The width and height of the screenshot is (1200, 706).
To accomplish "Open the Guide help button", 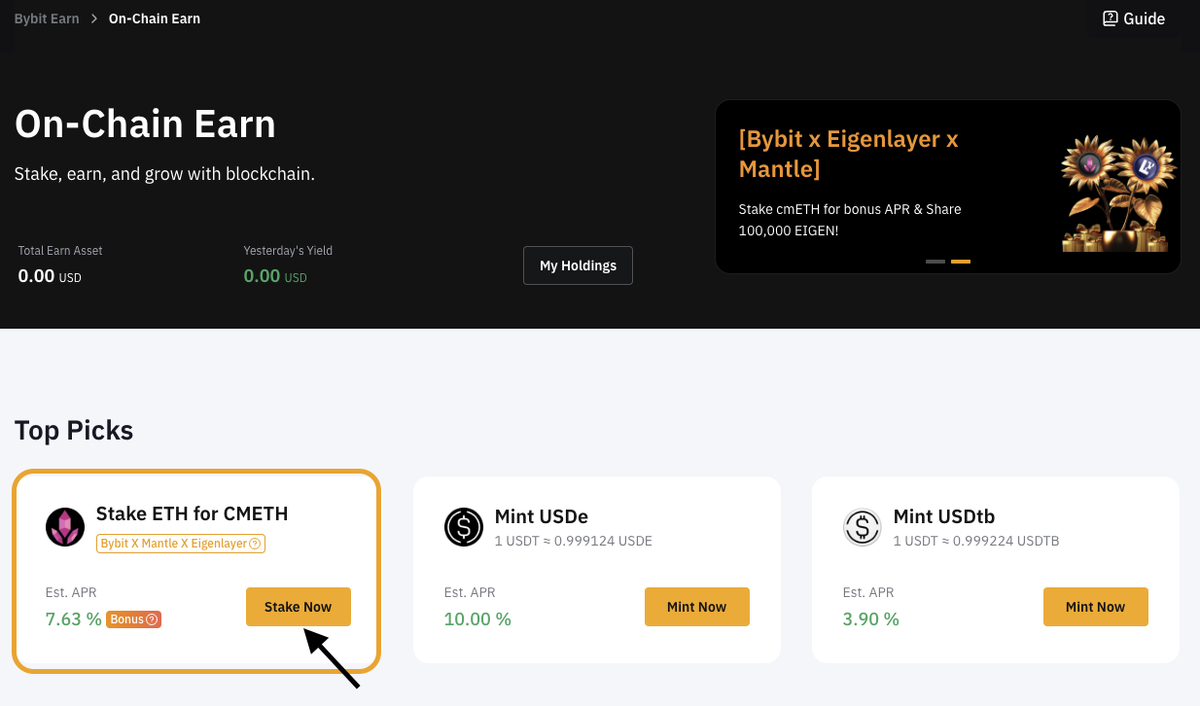I will coord(1134,18).
